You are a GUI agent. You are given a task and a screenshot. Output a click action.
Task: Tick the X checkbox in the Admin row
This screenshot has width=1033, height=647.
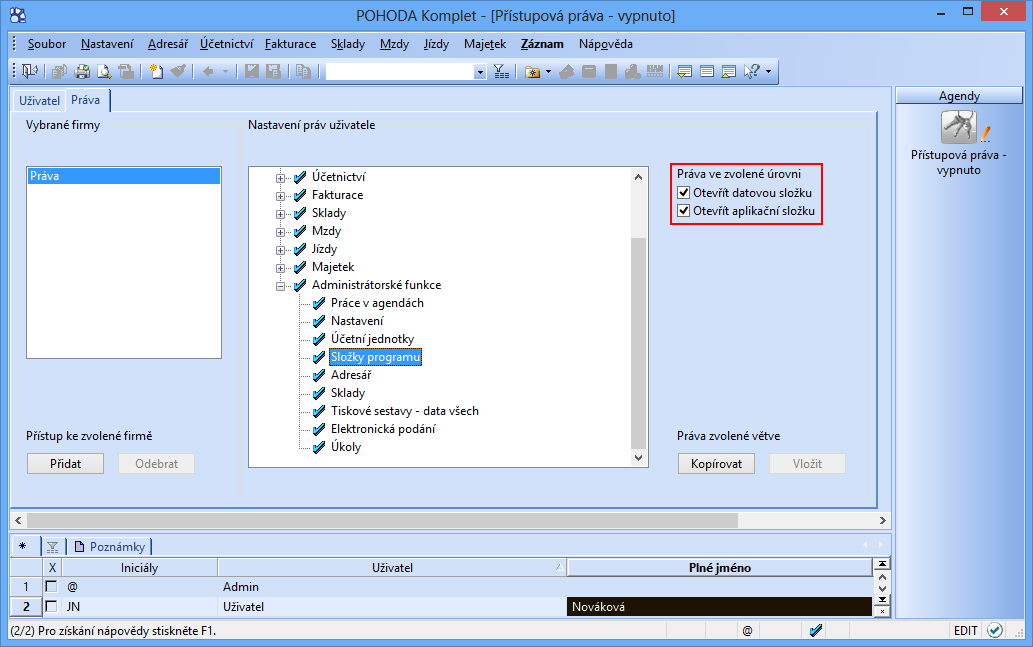click(x=51, y=586)
